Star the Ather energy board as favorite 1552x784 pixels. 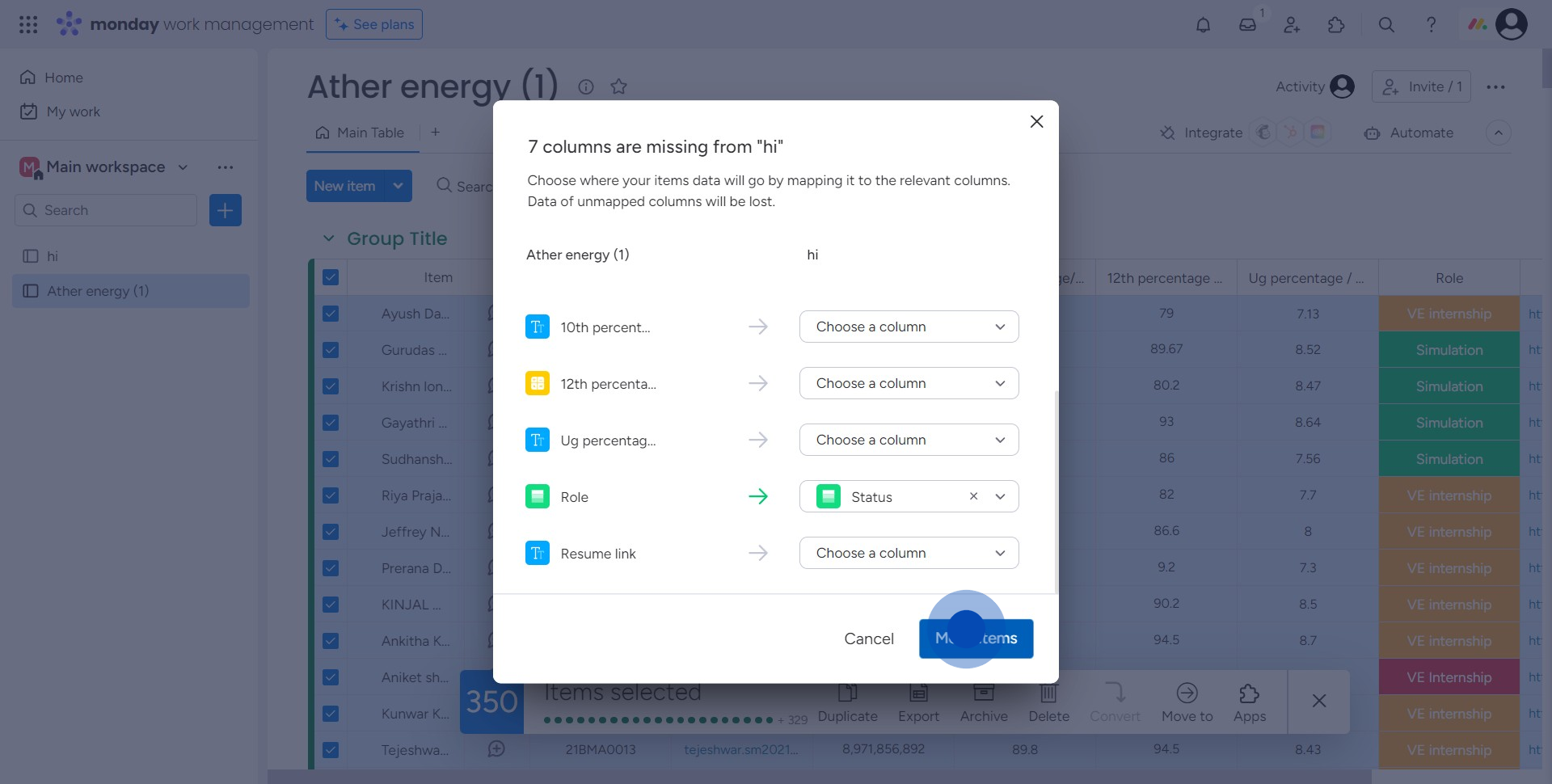pos(618,86)
